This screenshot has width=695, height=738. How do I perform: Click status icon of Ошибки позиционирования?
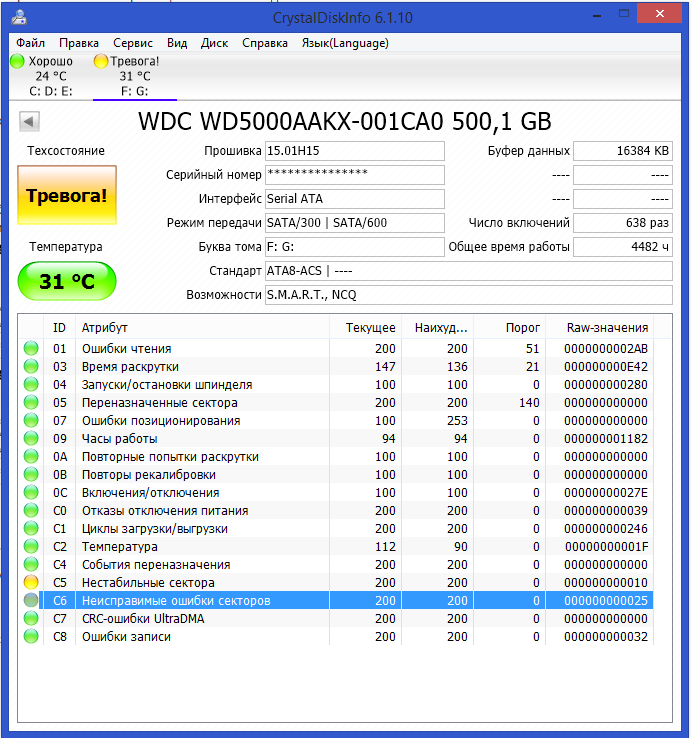point(31,420)
